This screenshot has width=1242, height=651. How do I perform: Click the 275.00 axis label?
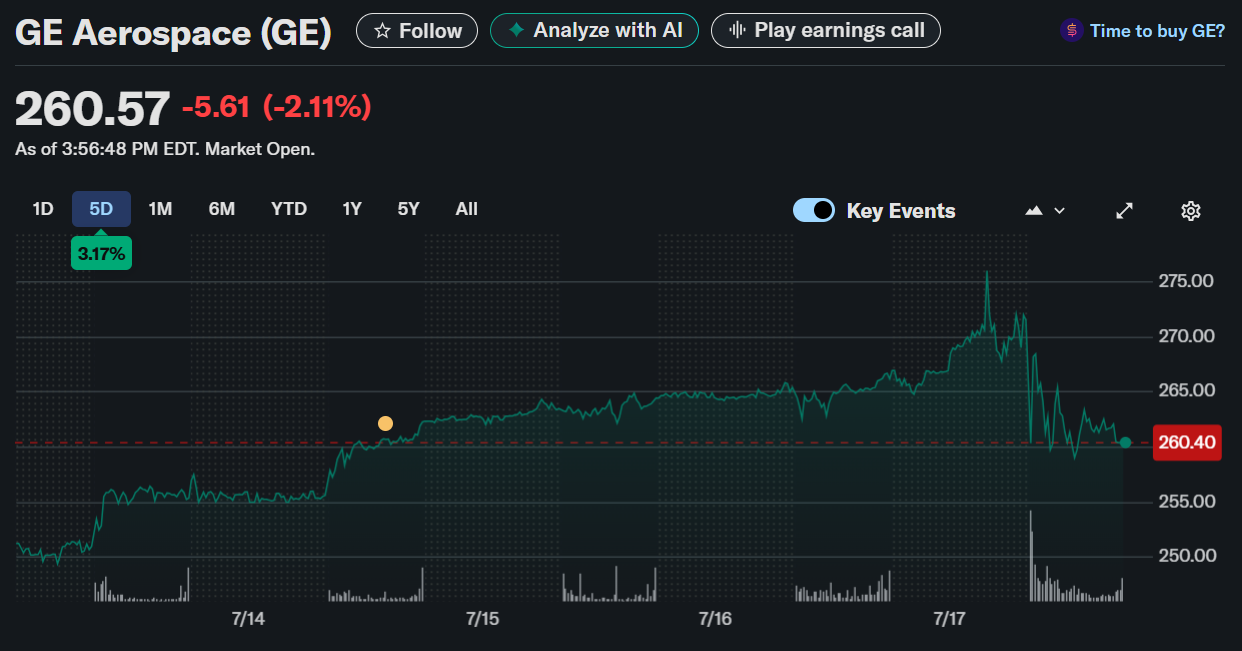[x=1187, y=281]
